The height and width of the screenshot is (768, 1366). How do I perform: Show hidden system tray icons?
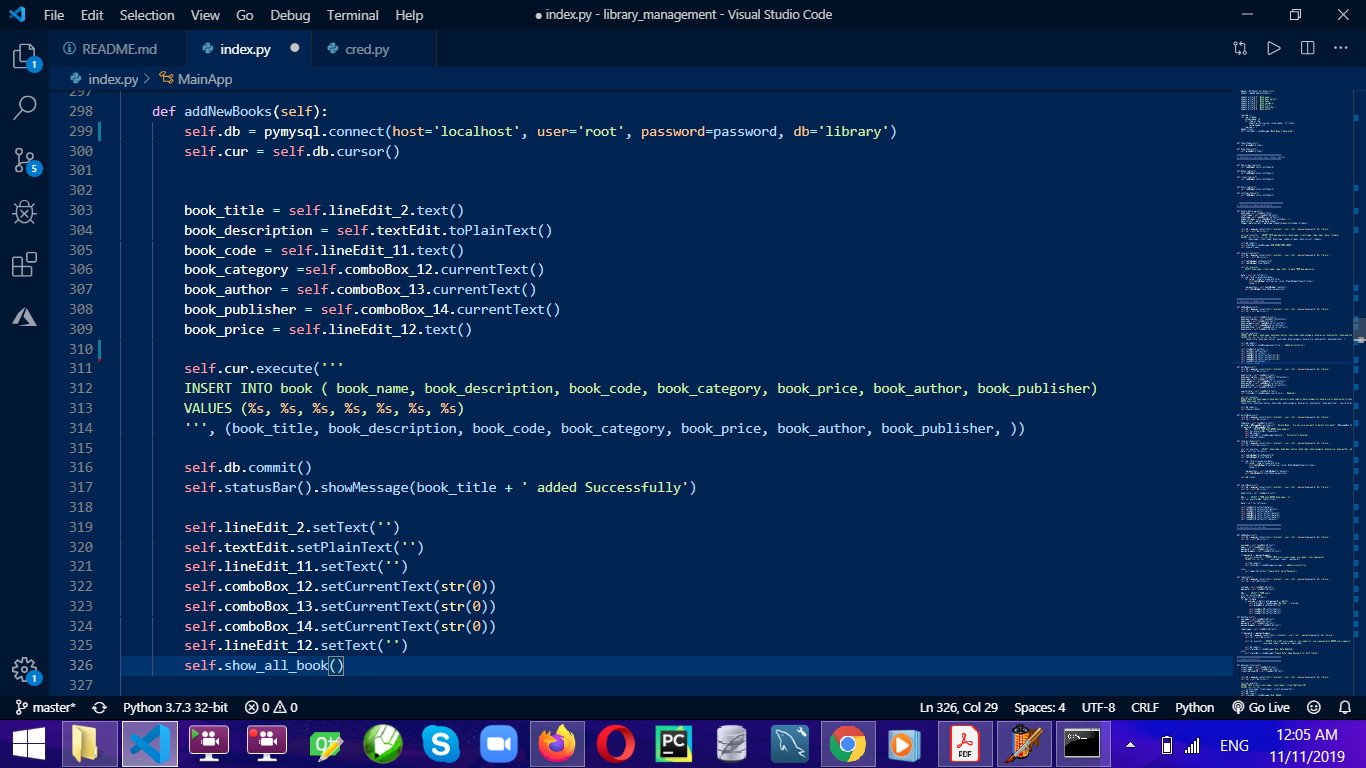click(x=1130, y=745)
